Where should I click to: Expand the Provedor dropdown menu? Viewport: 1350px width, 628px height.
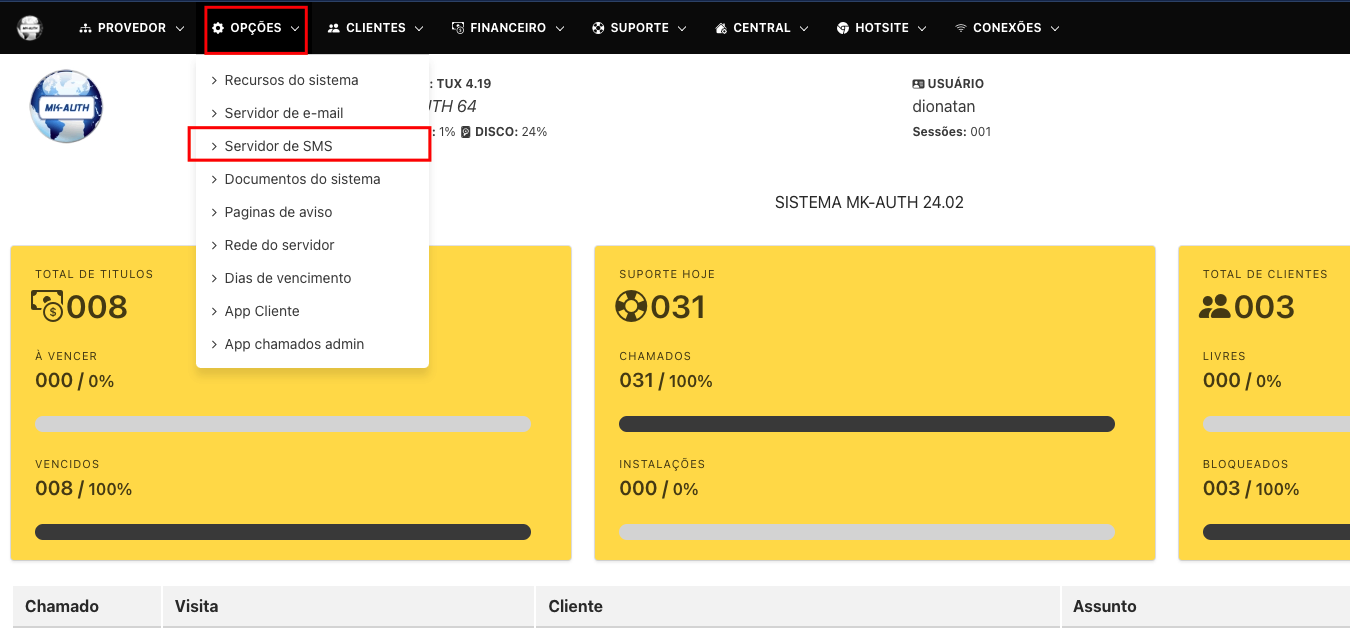tap(132, 28)
